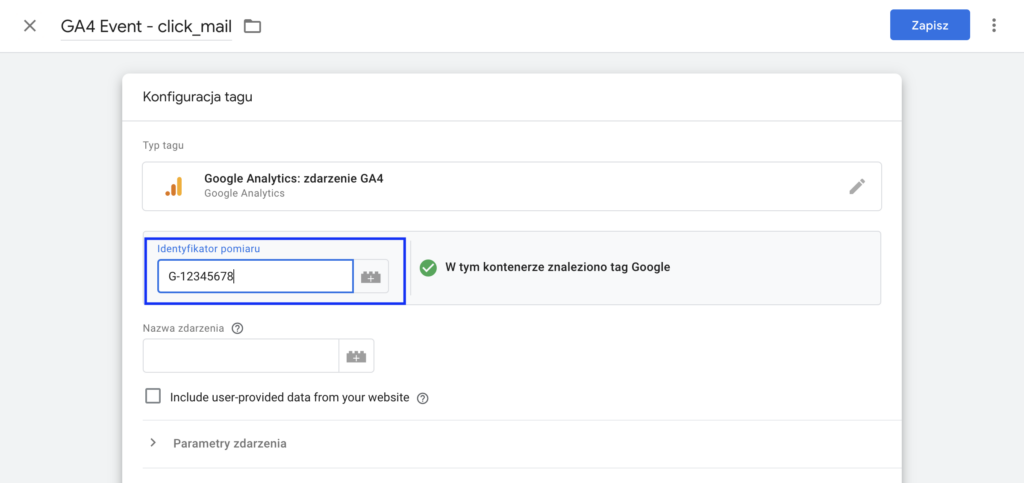Close the tag editor with the X icon

click(x=29, y=26)
